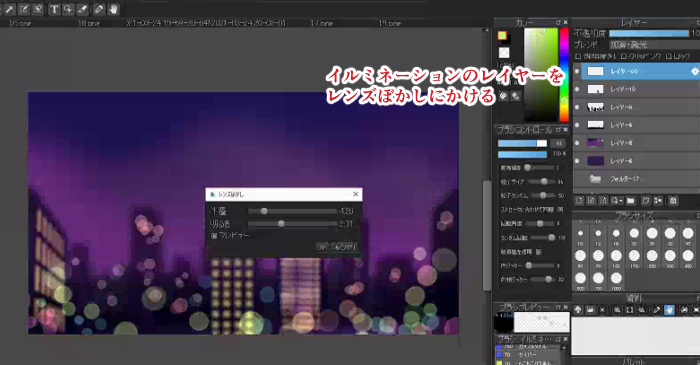Select the Select Eraser tool
Image resolution: width=700 pixels, height=365 pixels.
click(x=38, y=9)
